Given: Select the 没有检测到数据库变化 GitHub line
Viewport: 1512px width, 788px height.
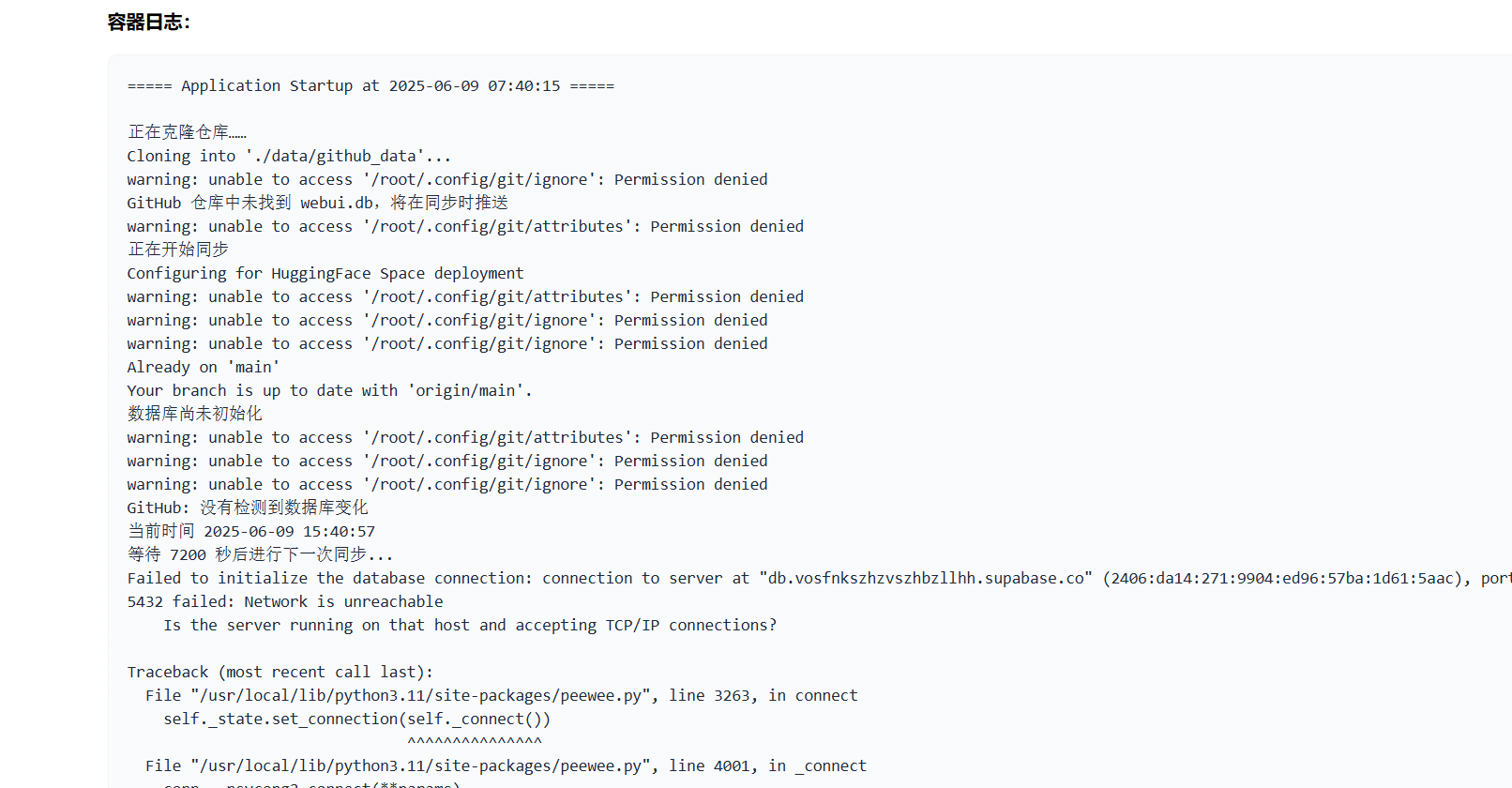Looking at the screenshot, I should coord(248,508).
